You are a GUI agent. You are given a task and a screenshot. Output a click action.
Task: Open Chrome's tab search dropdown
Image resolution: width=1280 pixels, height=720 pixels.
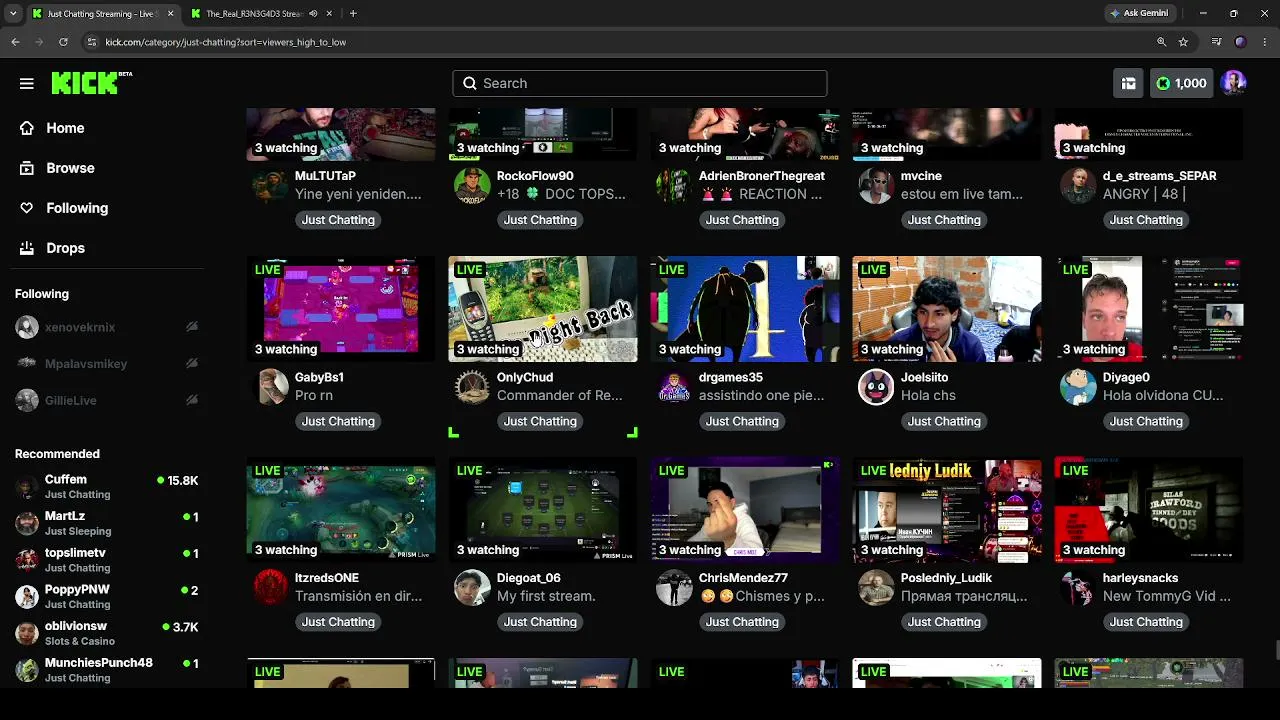coord(13,13)
